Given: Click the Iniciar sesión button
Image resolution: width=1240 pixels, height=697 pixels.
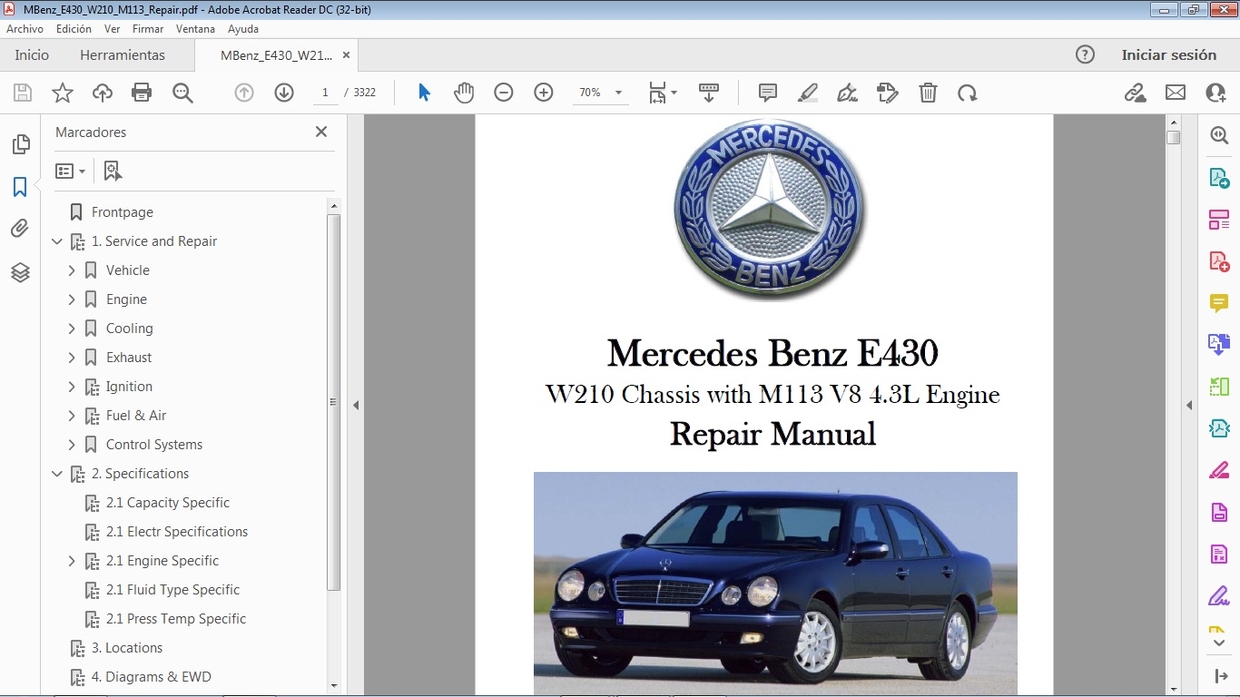Looking at the screenshot, I should click(1170, 55).
